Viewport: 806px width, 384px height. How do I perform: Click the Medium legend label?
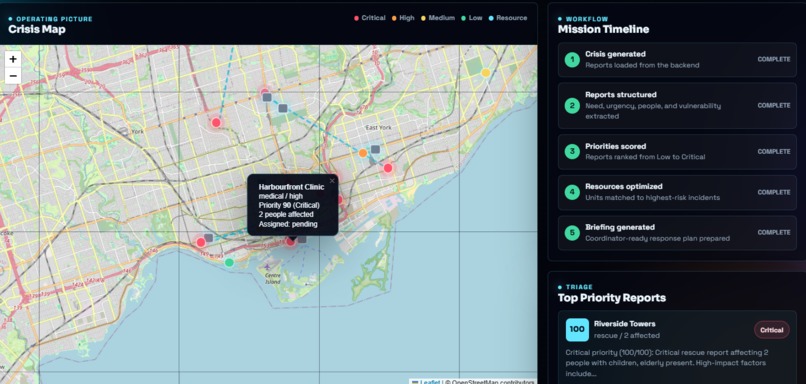(442, 18)
